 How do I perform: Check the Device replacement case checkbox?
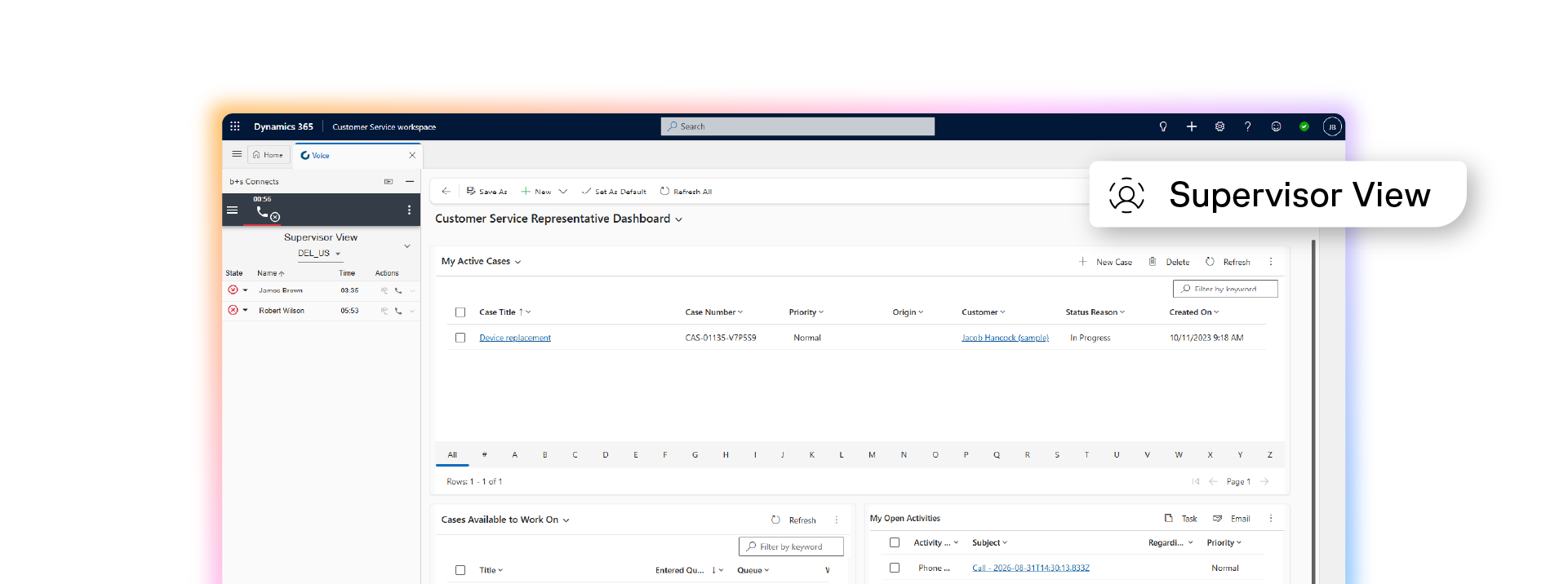(460, 338)
